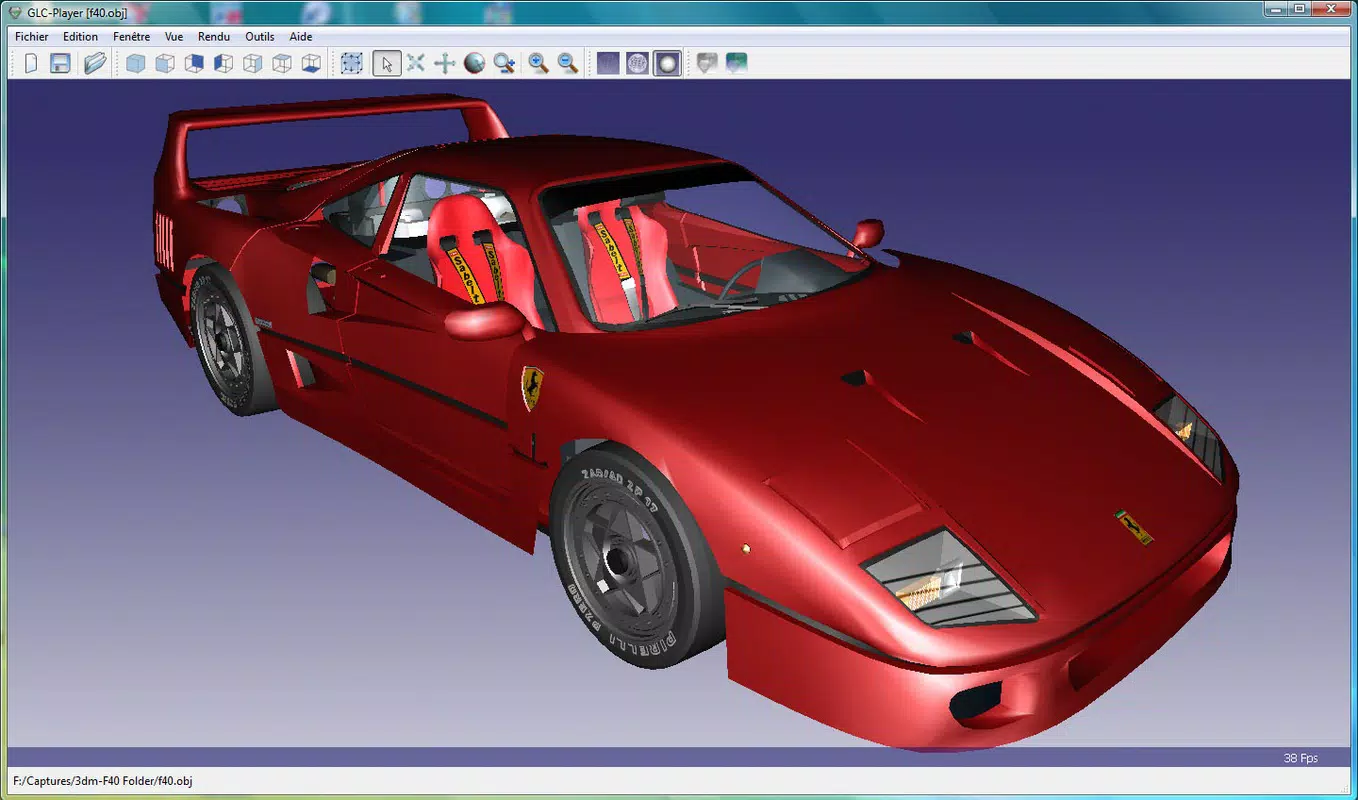
Task: Open the Vue menu
Action: (174, 37)
